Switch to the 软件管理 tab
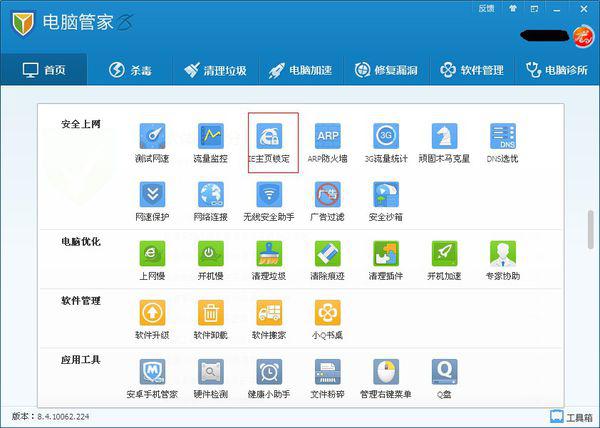The width and height of the screenshot is (600, 428). (x=472, y=70)
